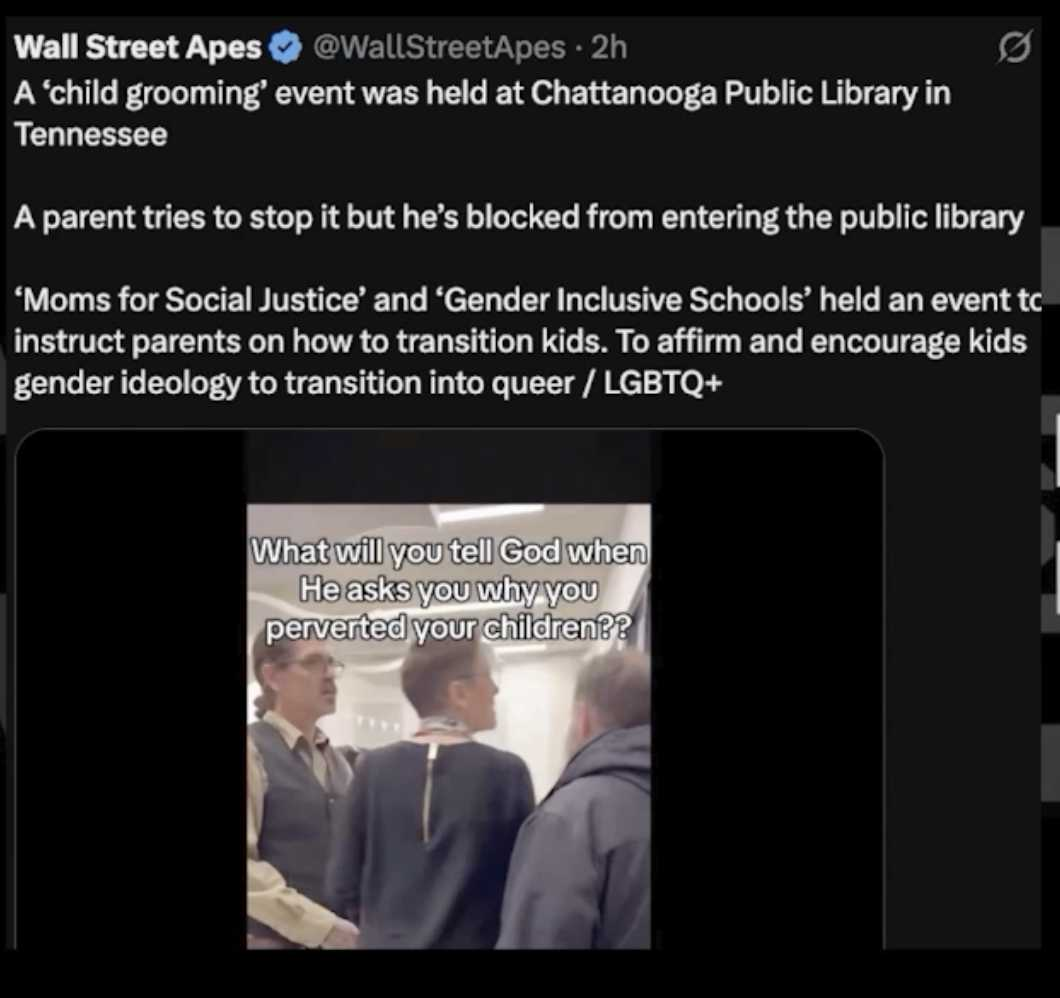The height and width of the screenshot is (998, 1060).
Task: Click the black bar left of video
Action: point(132,690)
